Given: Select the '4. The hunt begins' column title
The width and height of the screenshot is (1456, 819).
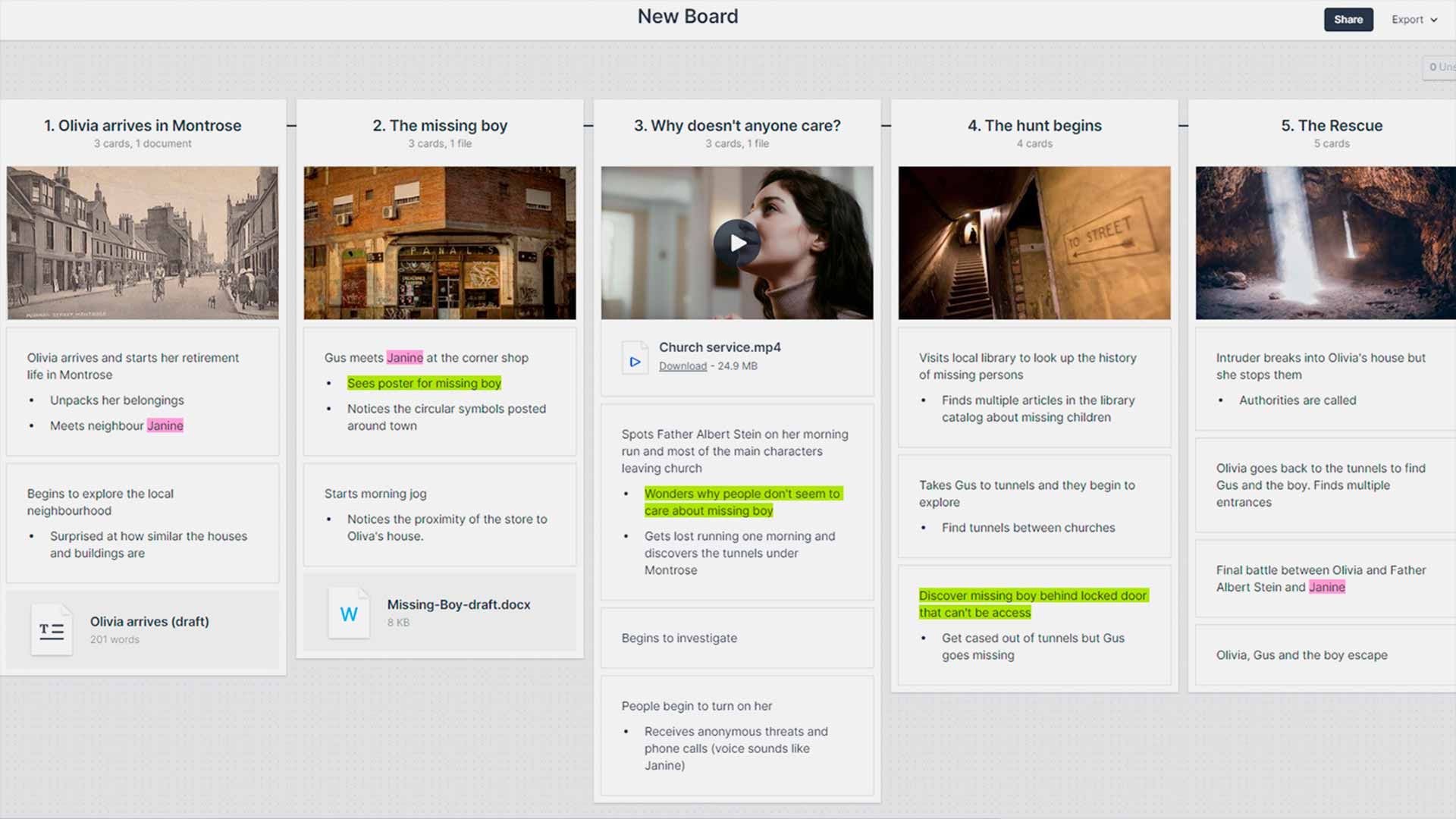Looking at the screenshot, I should click(1034, 126).
